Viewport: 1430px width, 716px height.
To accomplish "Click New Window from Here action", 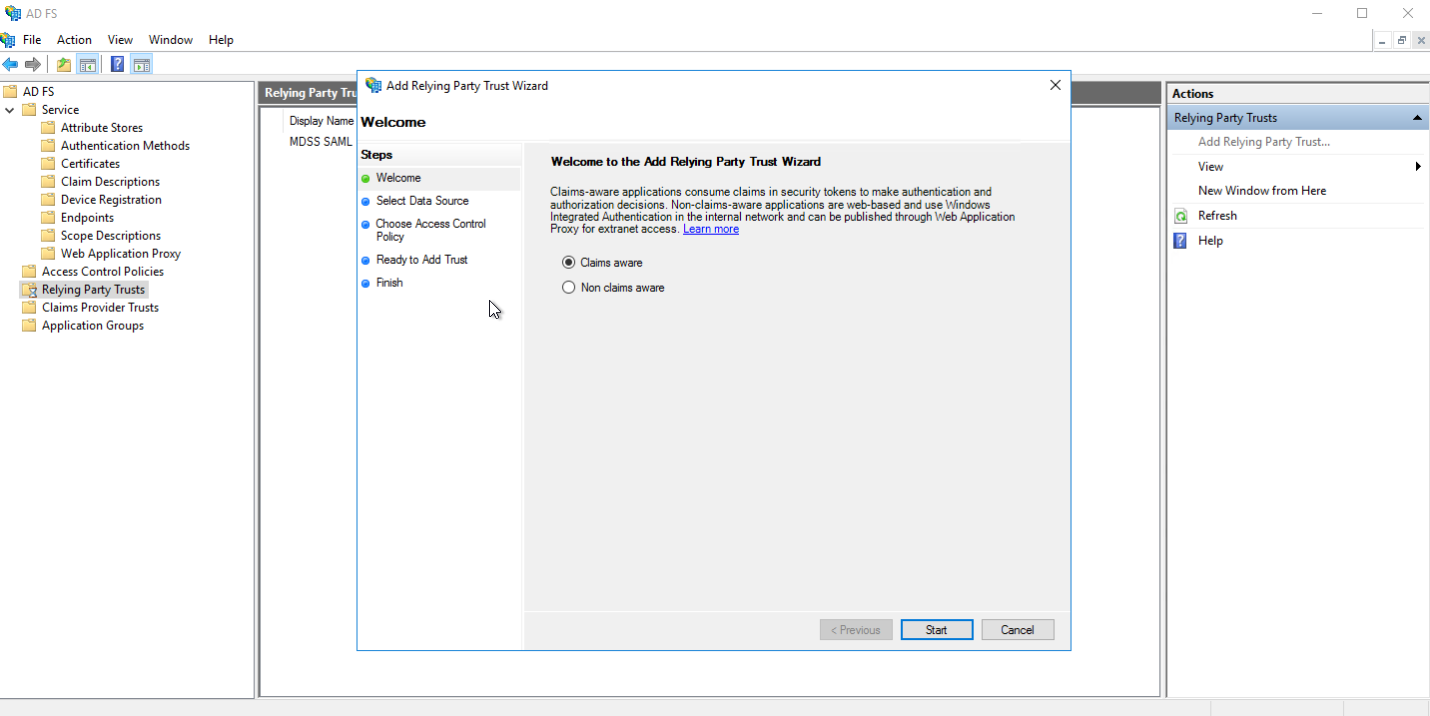I will [1262, 191].
